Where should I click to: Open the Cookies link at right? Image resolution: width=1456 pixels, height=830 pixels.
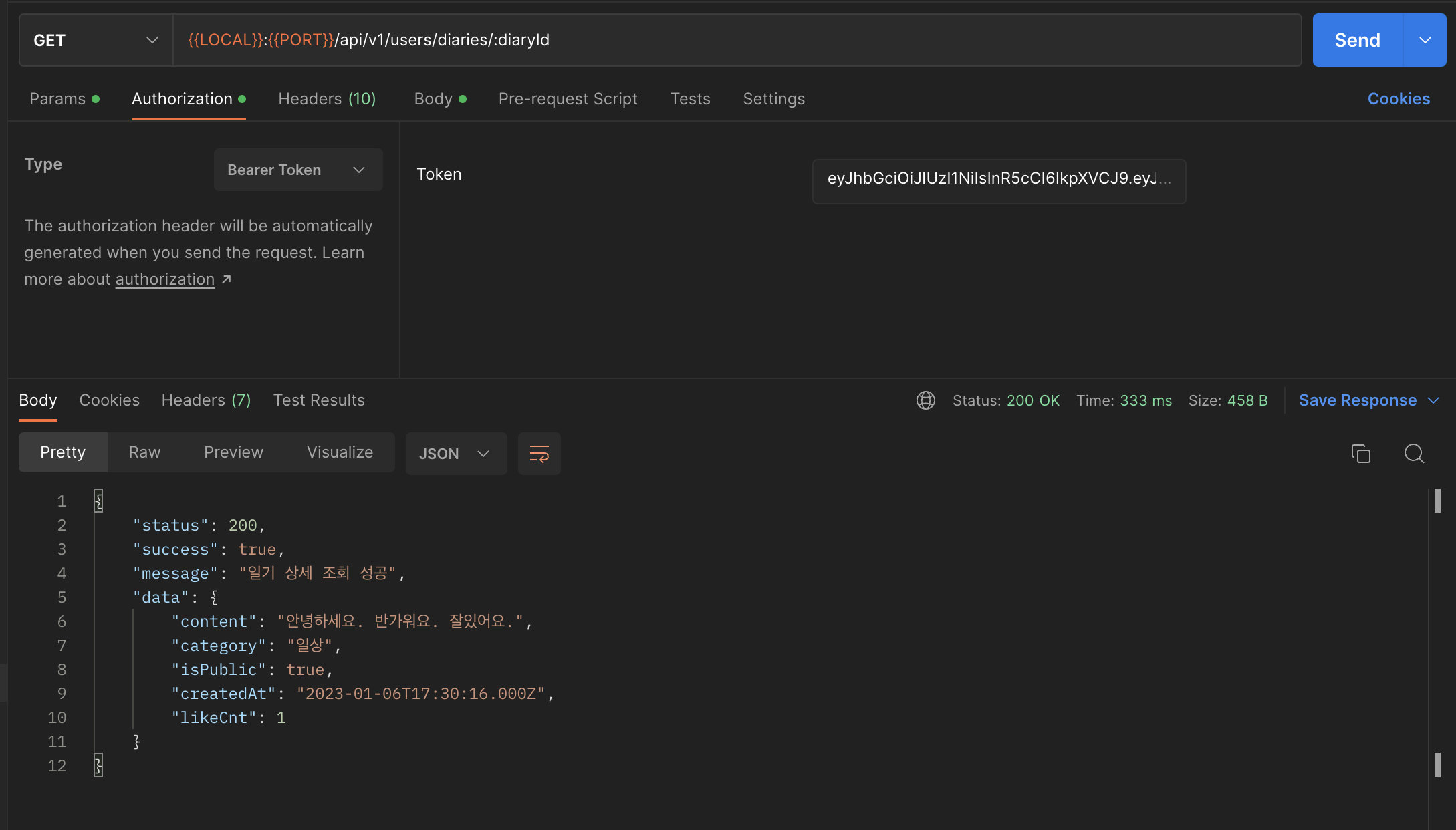pyautogui.click(x=1399, y=99)
